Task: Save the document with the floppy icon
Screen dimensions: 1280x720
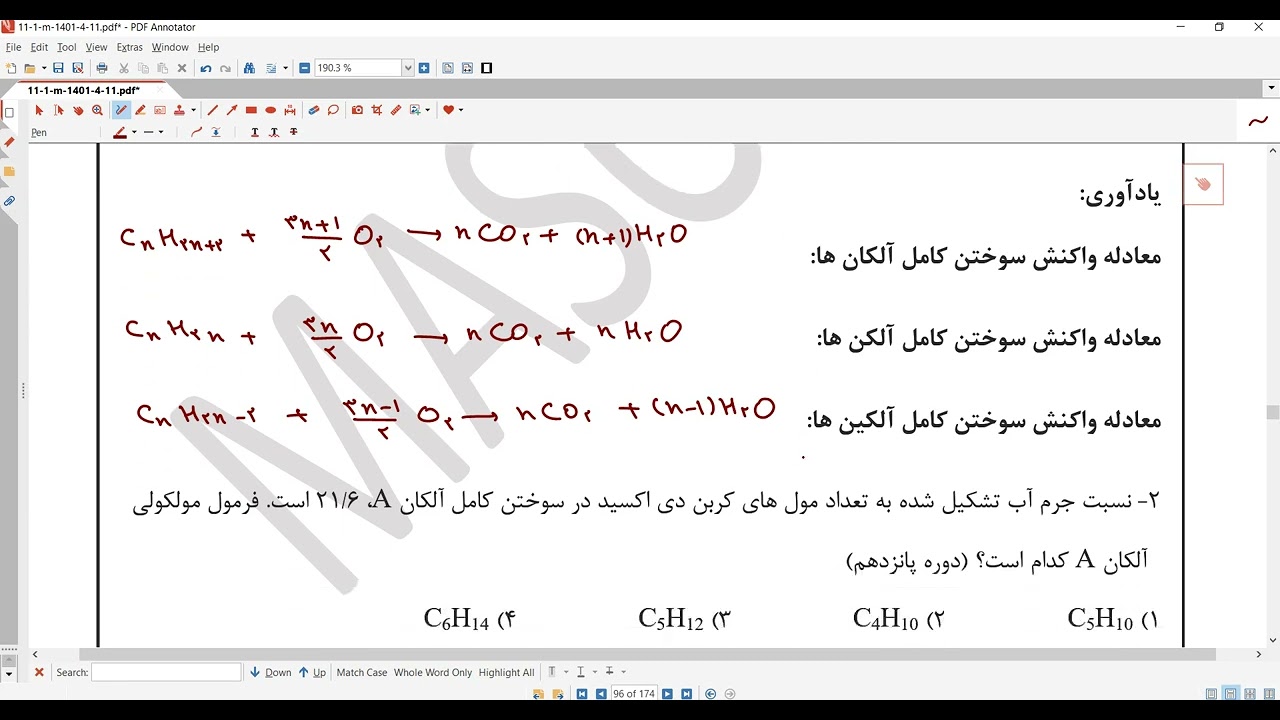Action: coord(58,68)
